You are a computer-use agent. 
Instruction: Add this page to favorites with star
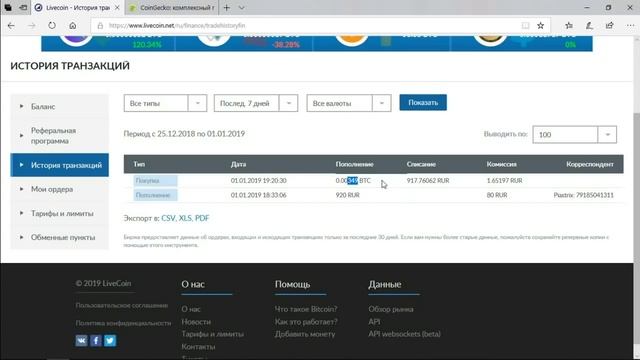[x=540, y=26]
